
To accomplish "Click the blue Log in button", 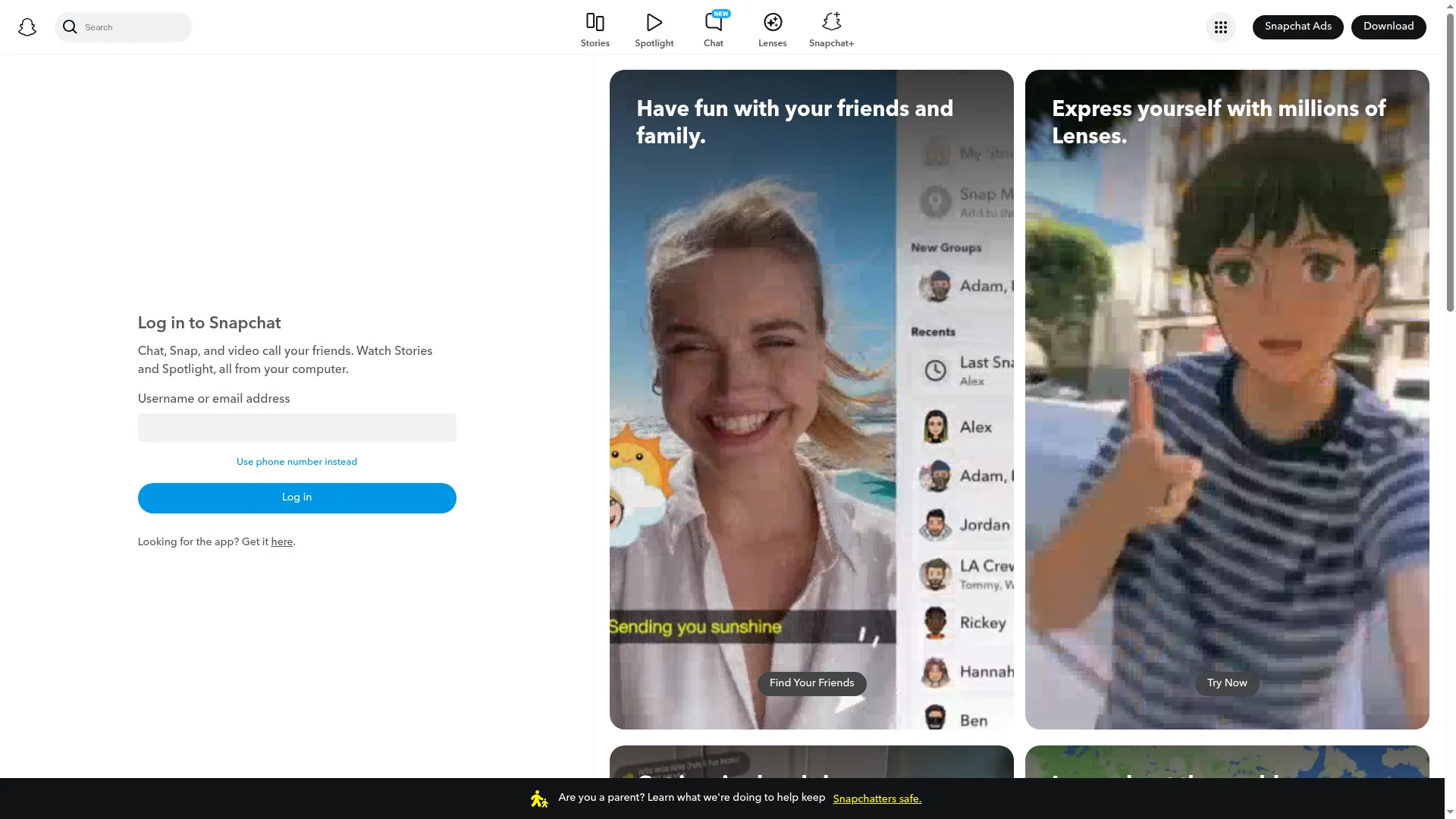I will coord(297,498).
